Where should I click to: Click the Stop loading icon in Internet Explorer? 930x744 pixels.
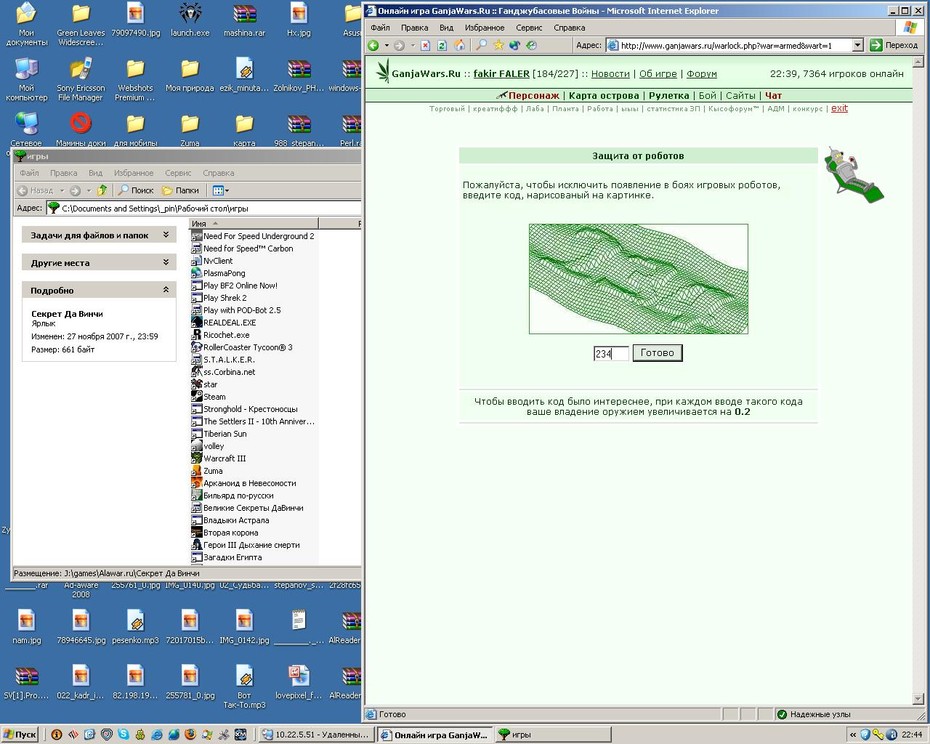425,45
